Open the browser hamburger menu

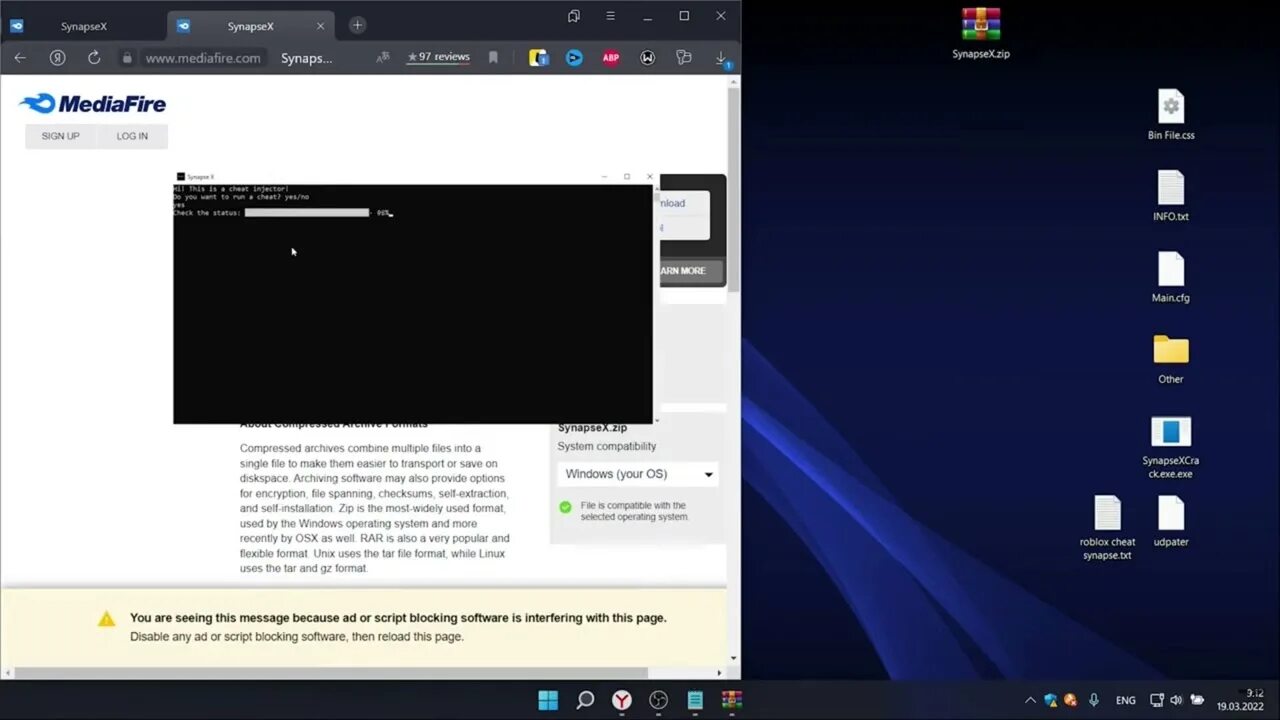click(610, 16)
